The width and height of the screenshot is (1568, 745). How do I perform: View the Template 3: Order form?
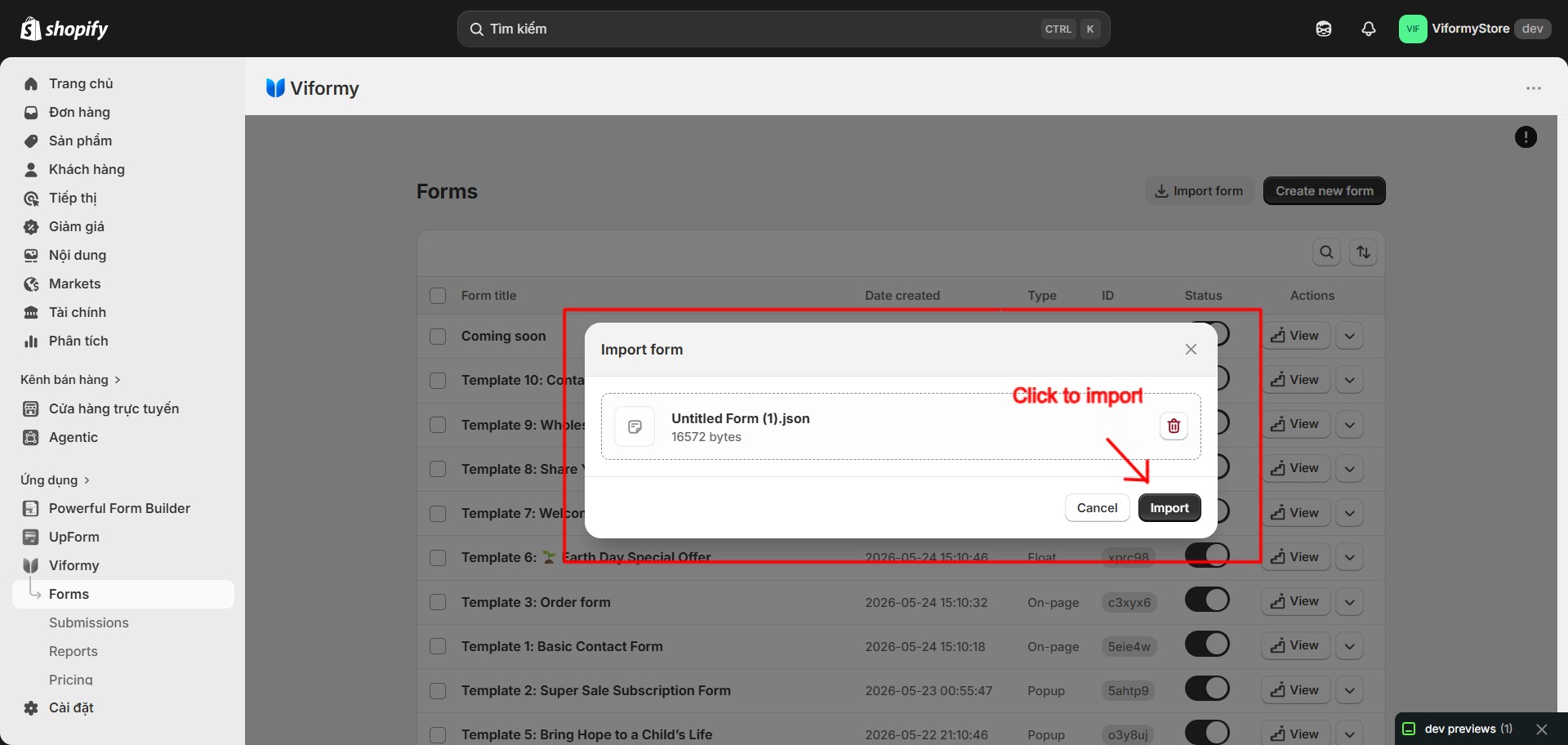point(1295,601)
